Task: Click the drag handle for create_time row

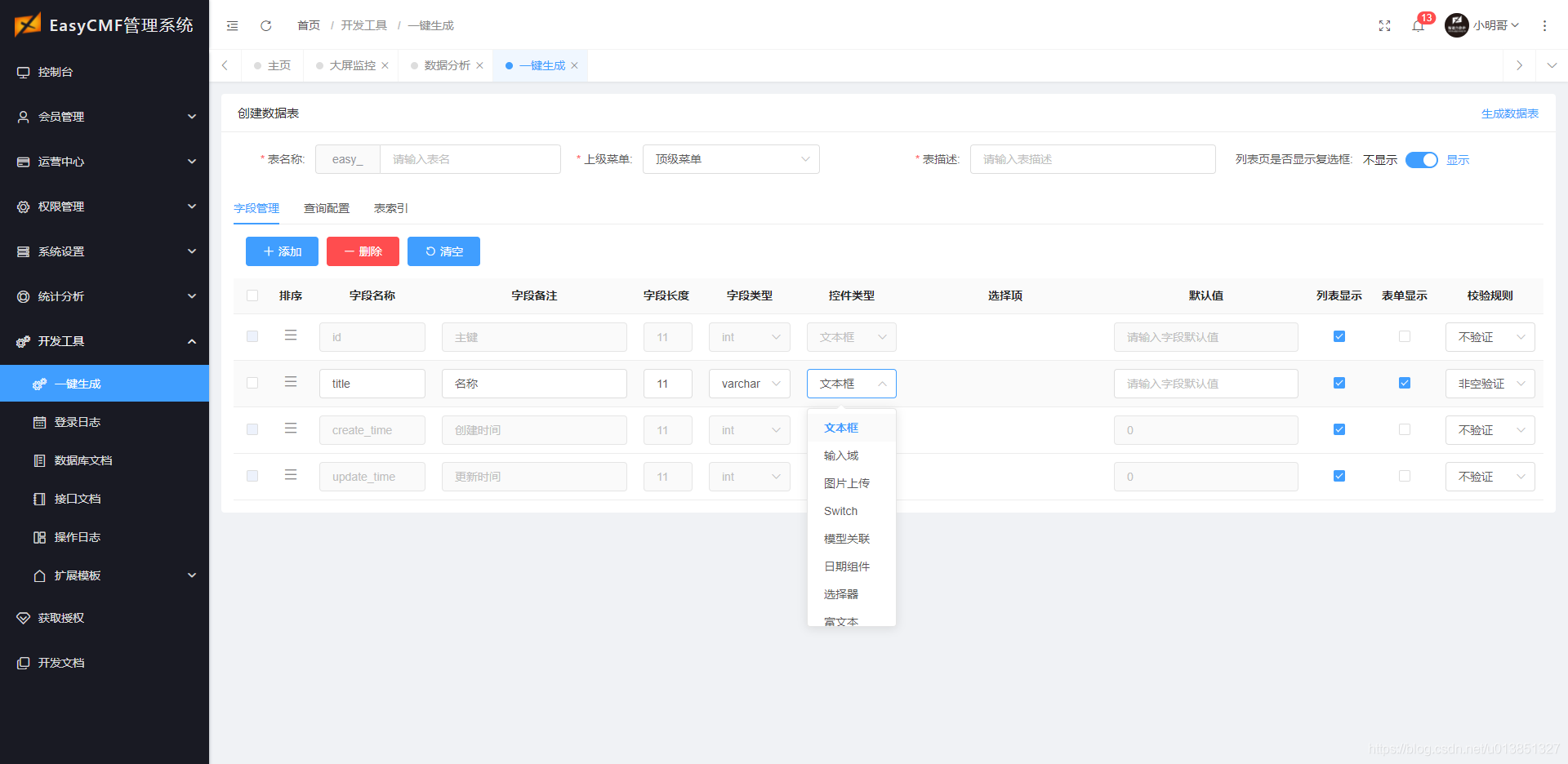Action: pyautogui.click(x=291, y=429)
